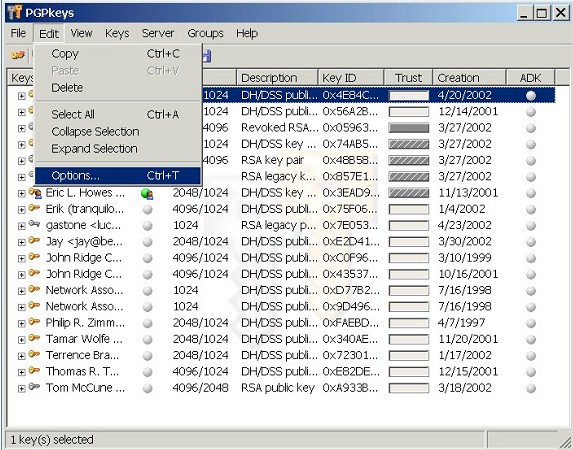The width and height of the screenshot is (573, 450).
Task: Click key icon beside Tamar Wolfe
Action: click(34, 338)
